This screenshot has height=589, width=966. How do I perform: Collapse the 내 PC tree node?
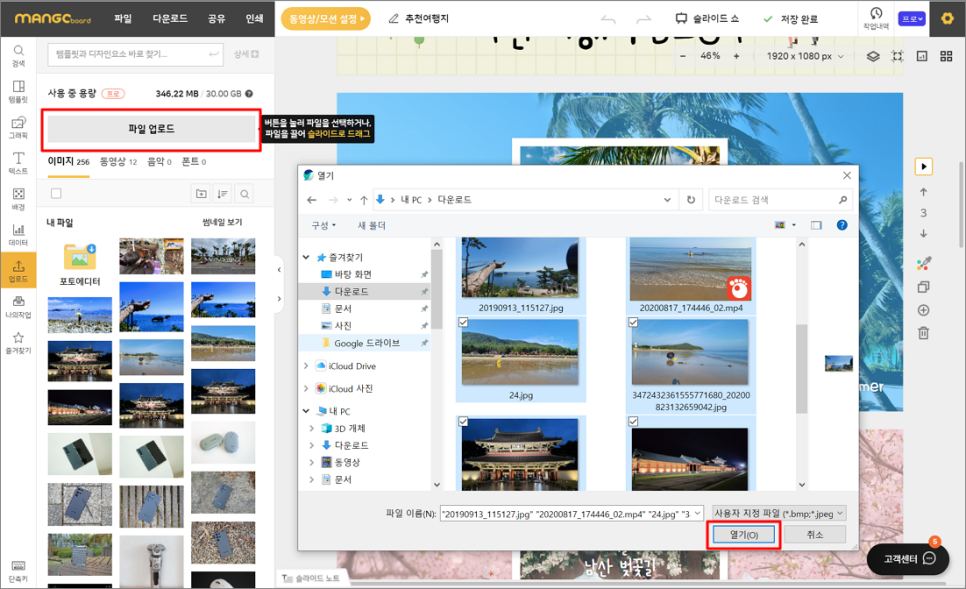coord(306,411)
